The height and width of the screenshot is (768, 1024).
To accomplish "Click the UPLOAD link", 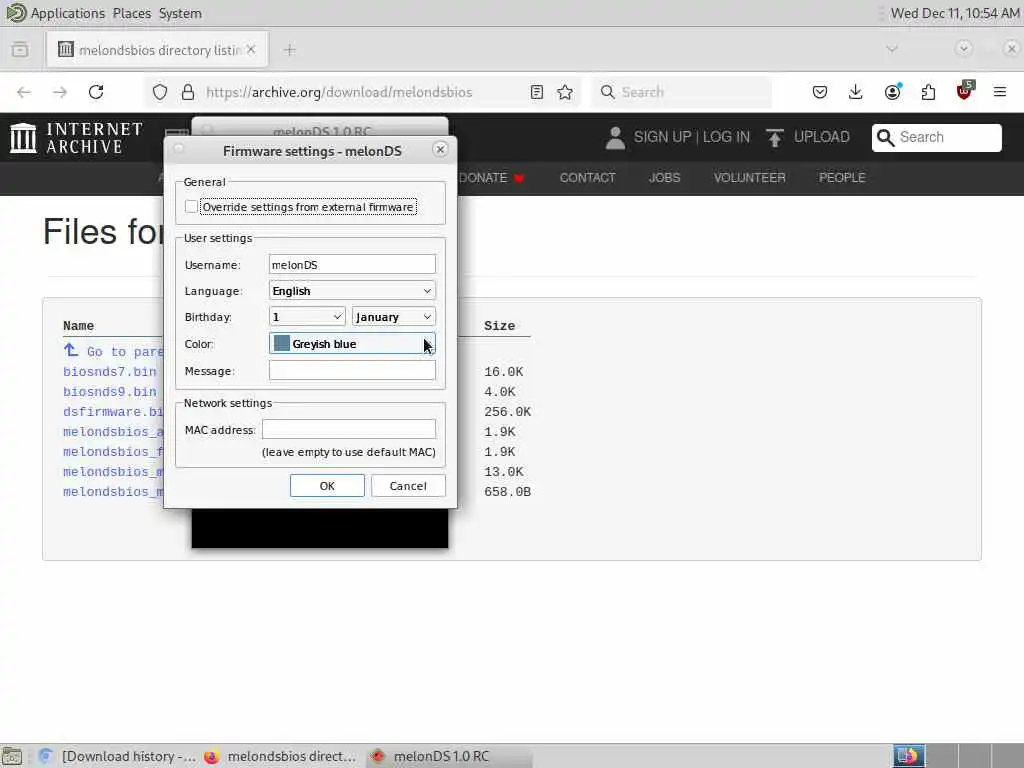I will coord(822,136).
